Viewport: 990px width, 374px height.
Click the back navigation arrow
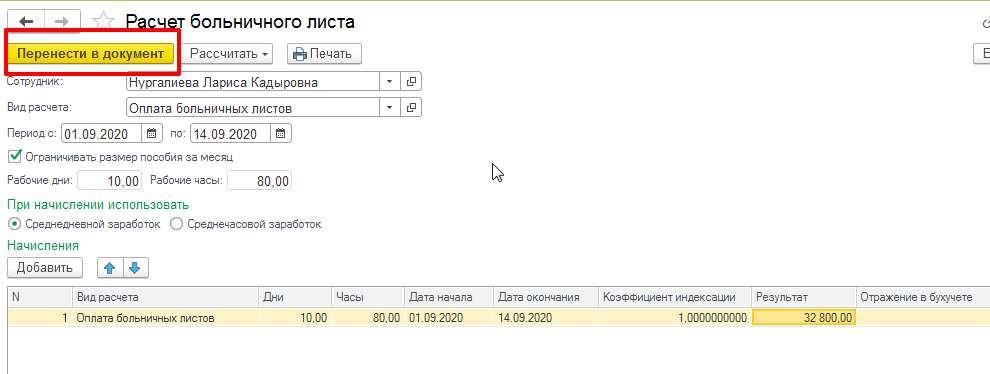(27, 21)
